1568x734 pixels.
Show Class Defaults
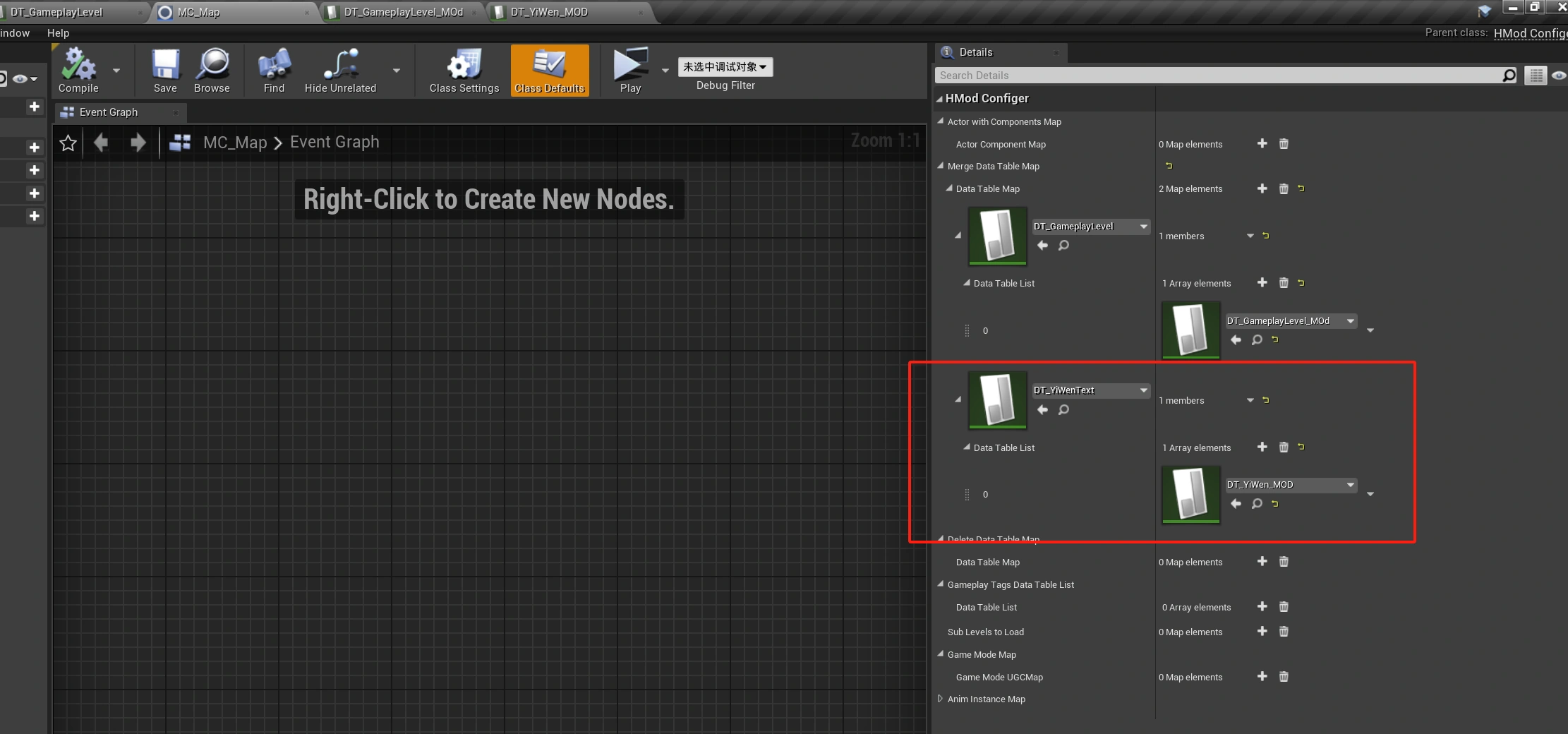(550, 71)
